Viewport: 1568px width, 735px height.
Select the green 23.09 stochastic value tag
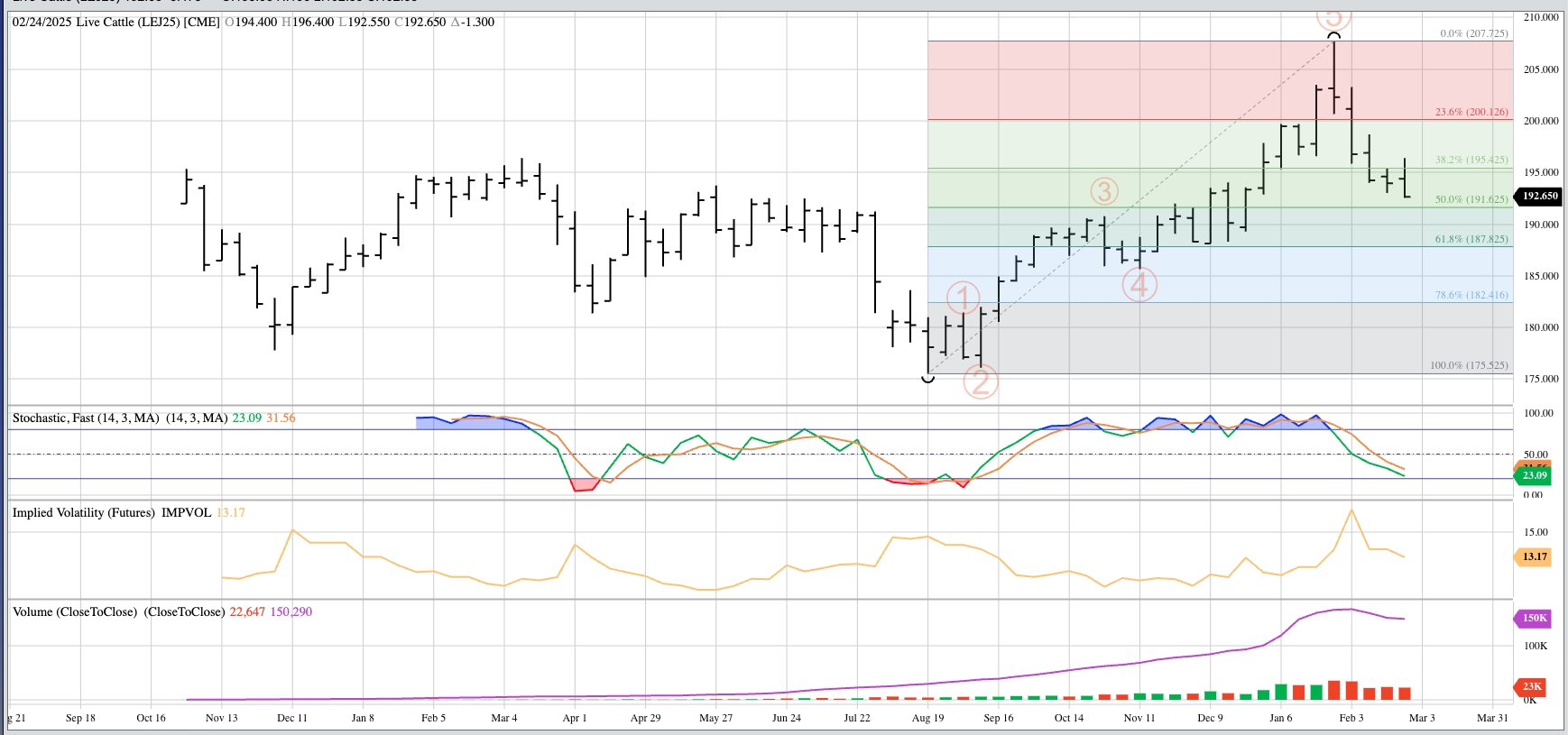click(x=1534, y=475)
